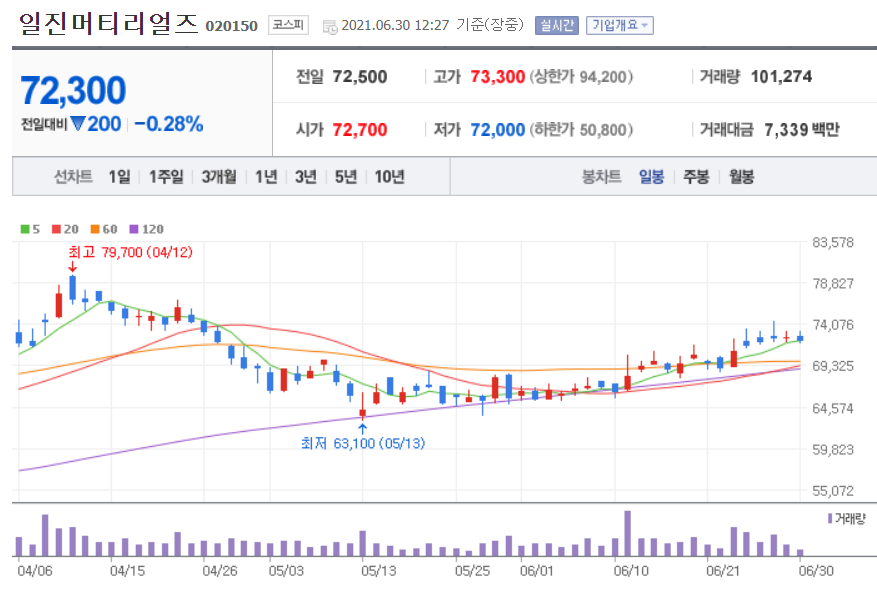Click the 봉차트 label
The height and width of the screenshot is (589, 877).
click(x=601, y=177)
